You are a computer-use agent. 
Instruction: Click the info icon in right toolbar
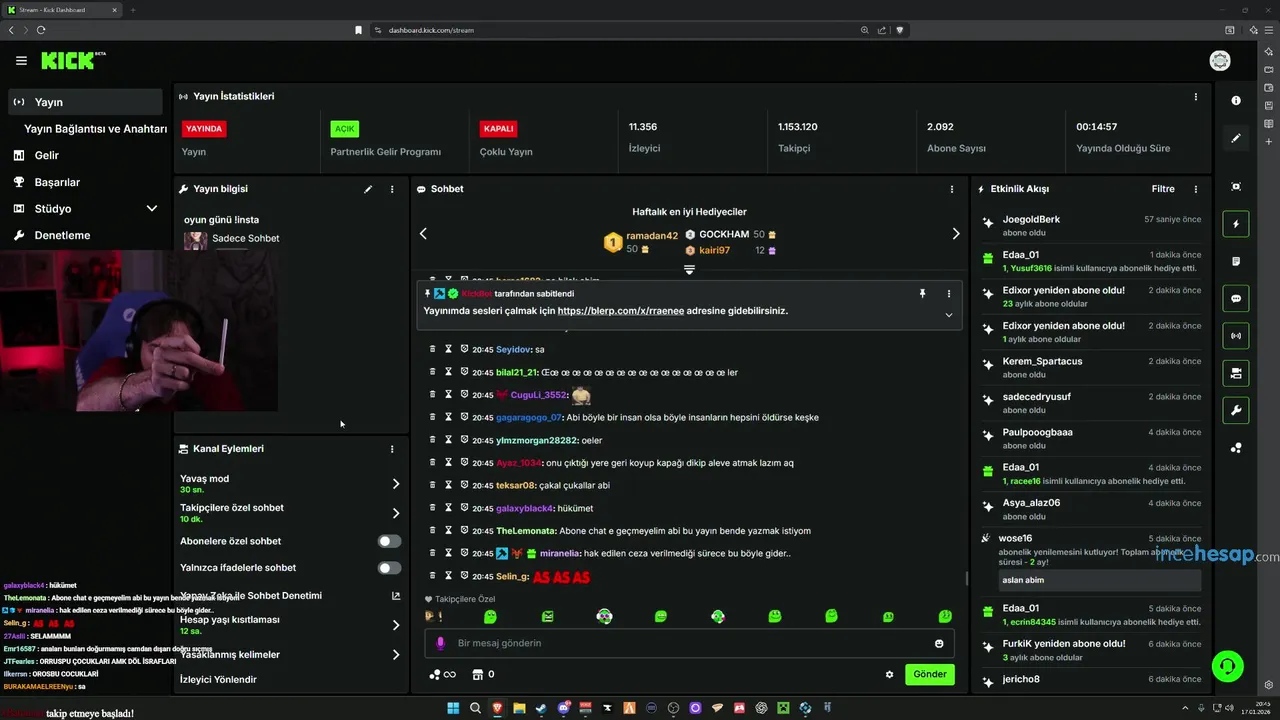point(1236,101)
